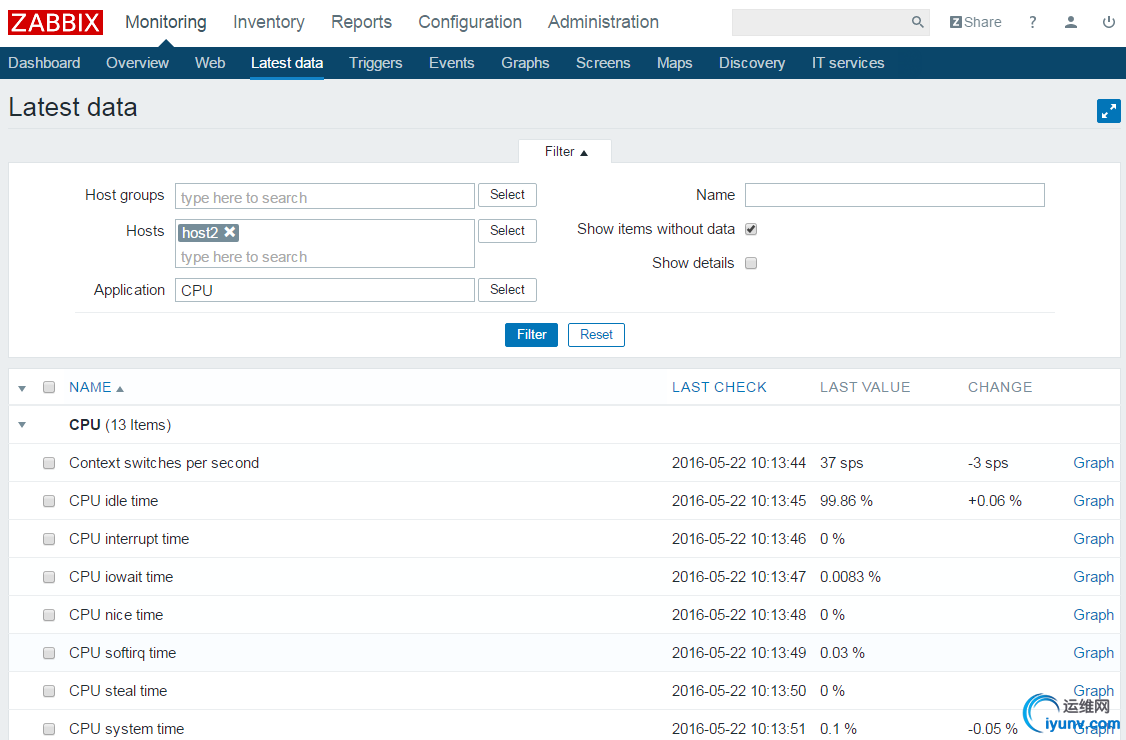Image resolution: width=1126 pixels, height=740 pixels.
Task: Go to Graphs submenu
Action: pyautogui.click(x=525, y=63)
